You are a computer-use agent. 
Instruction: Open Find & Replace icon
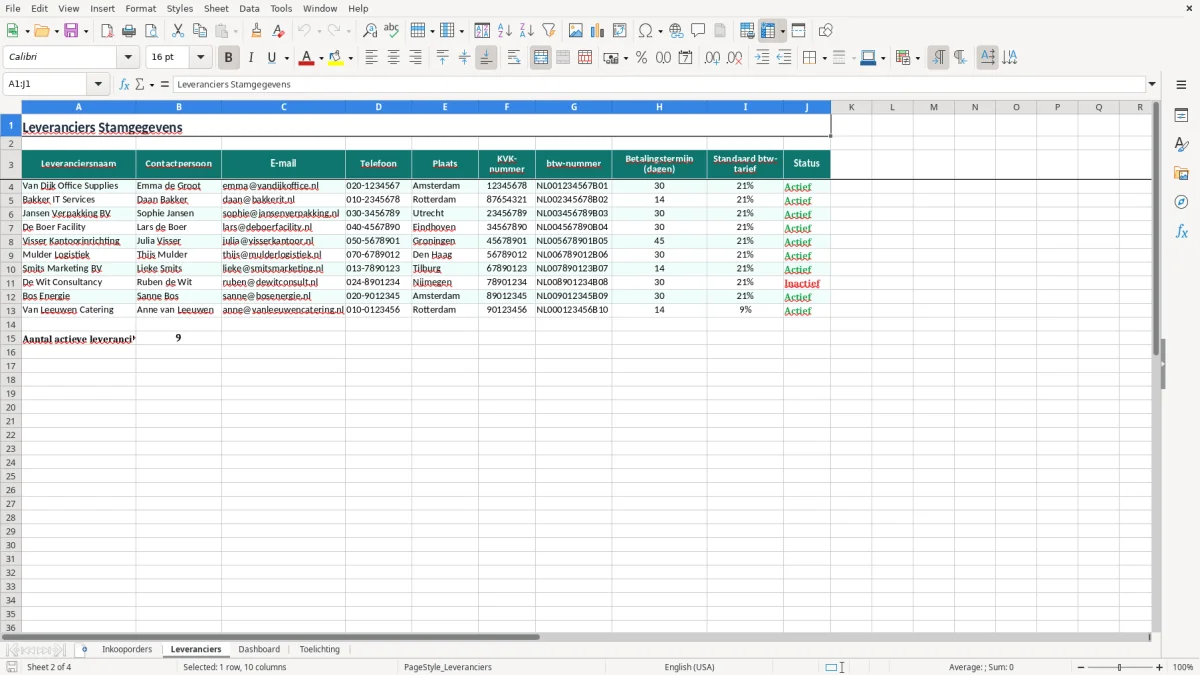tap(370, 31)
